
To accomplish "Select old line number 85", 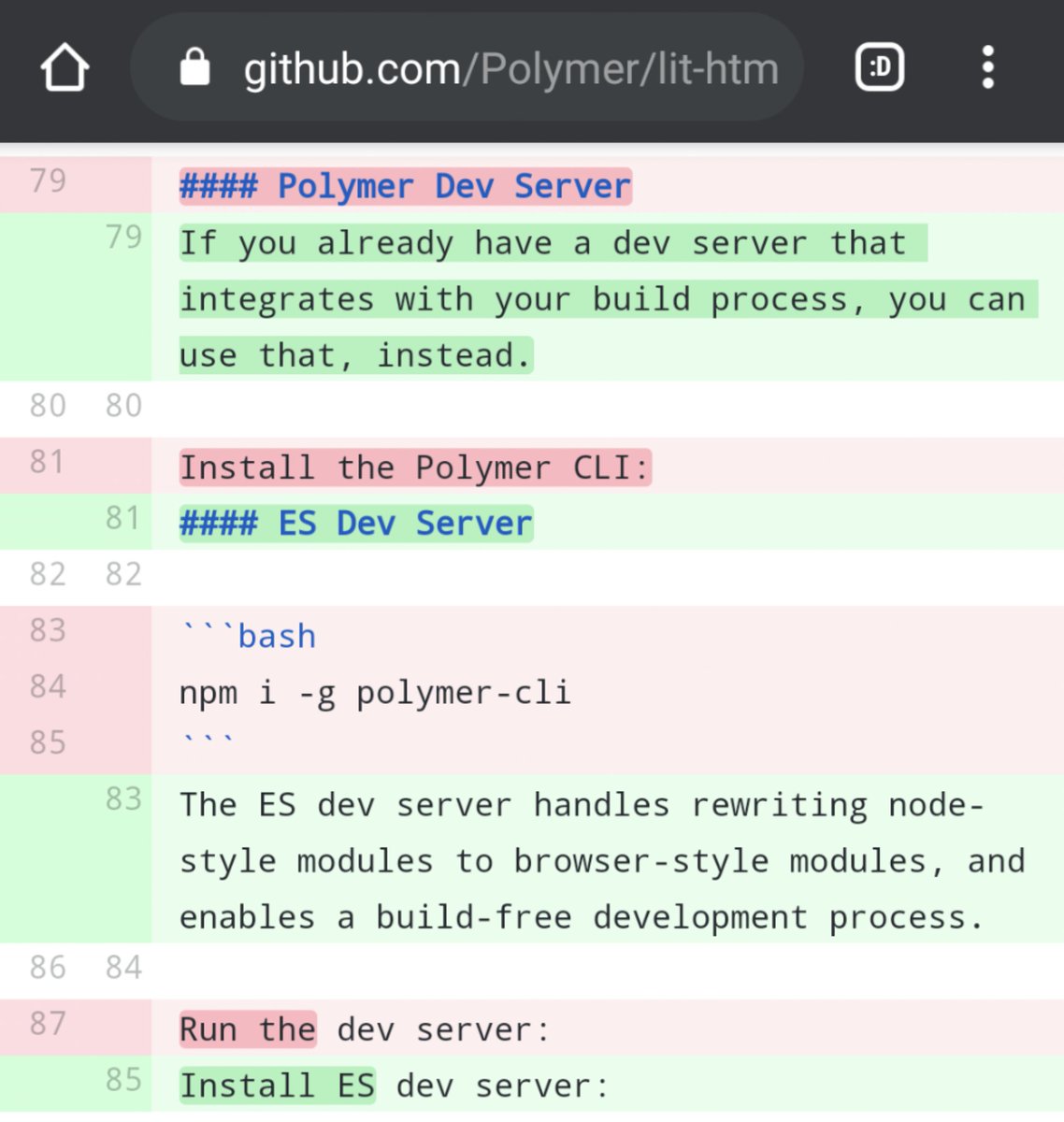I will click(x=48, y=741).
